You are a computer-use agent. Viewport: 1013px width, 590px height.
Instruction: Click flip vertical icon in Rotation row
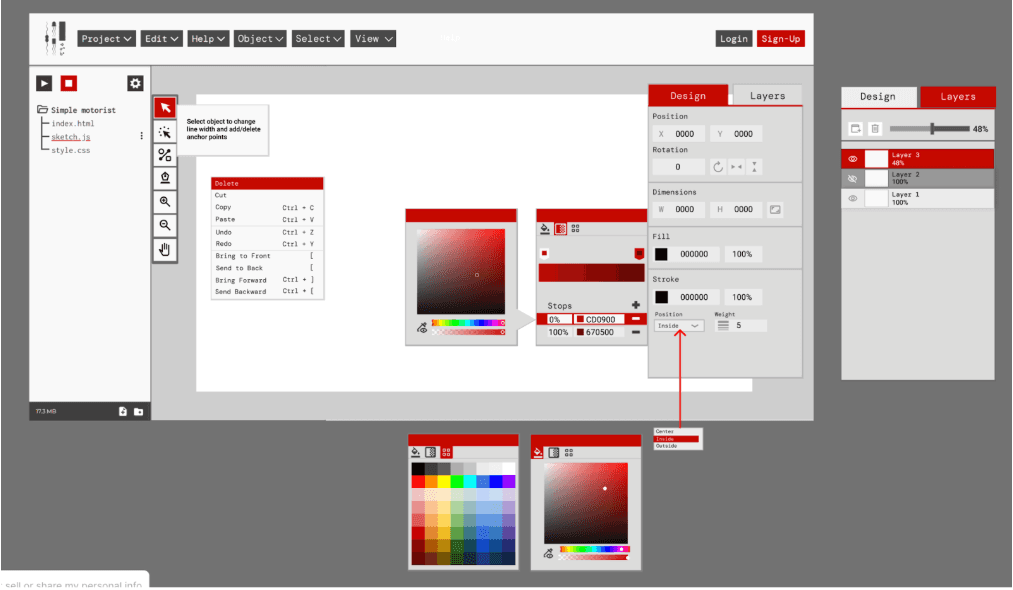pos(754,167)
